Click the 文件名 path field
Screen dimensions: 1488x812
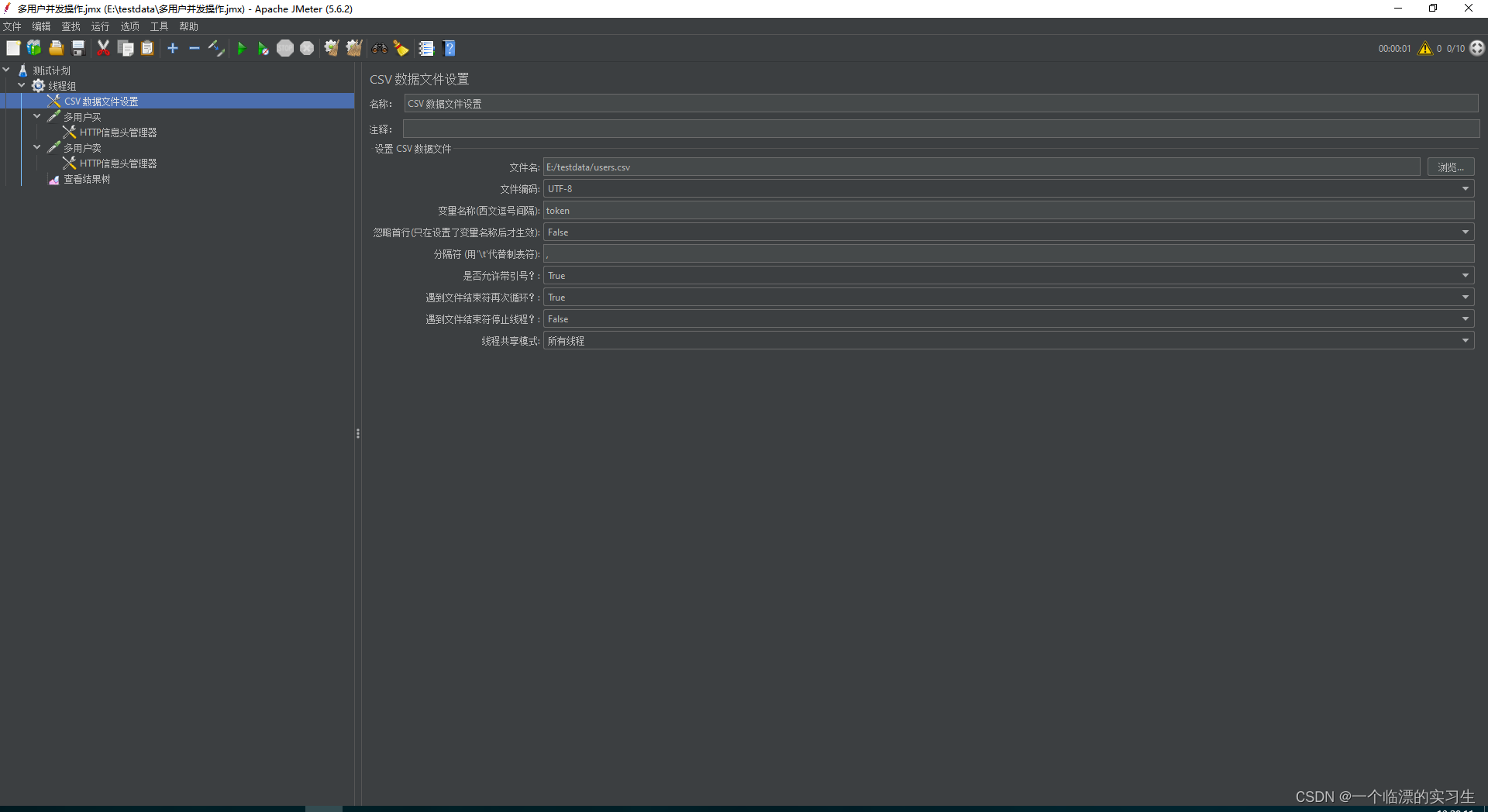click(981, 167)
